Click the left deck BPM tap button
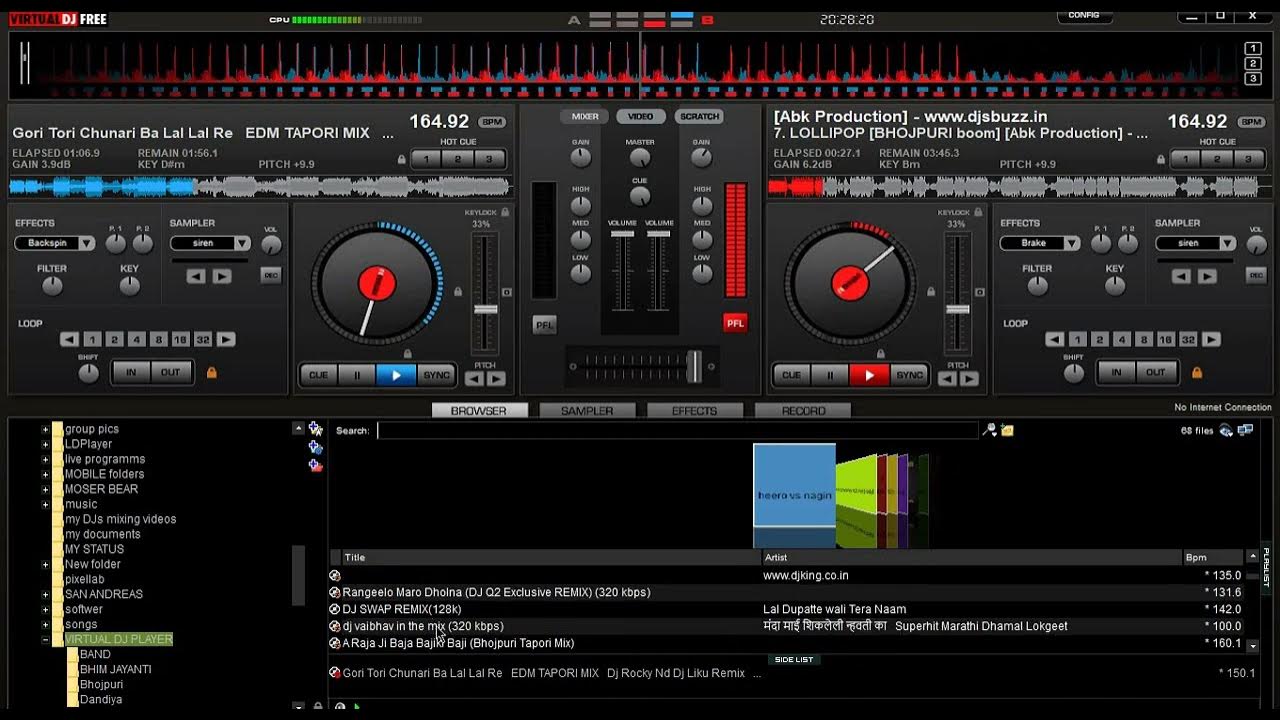The image size is (1280, 720). 491,122
